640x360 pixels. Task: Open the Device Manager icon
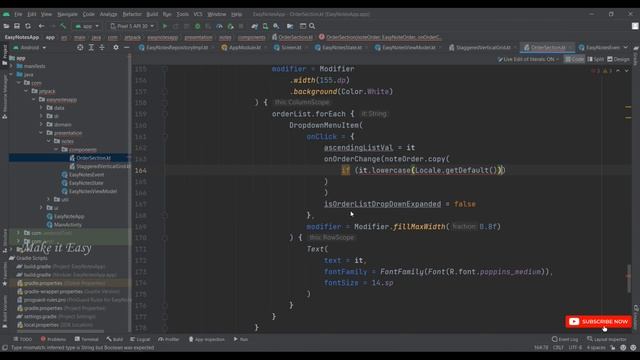point(265,26)
